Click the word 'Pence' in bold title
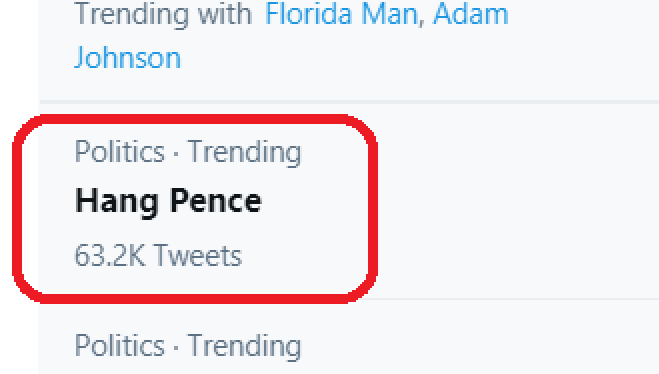Image resolution: width=659 pixels, height=374 pixels. [x=216, y=201]
